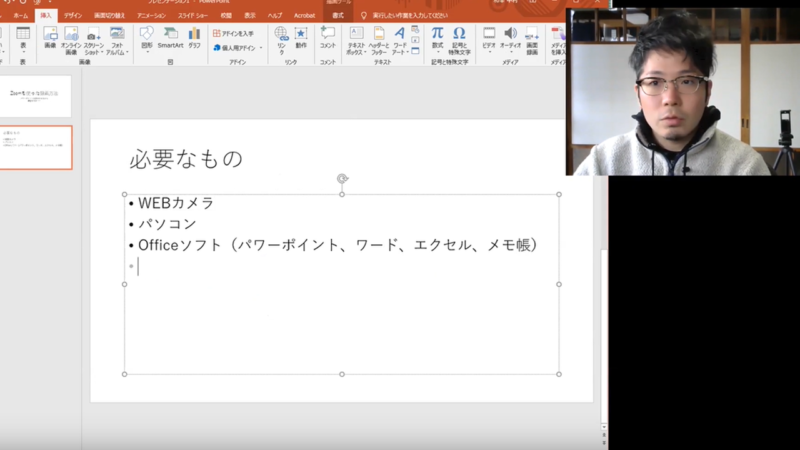Start 画面録画 screen recording
This screenshot has width=800, height=450.
[x=532, y=40]
